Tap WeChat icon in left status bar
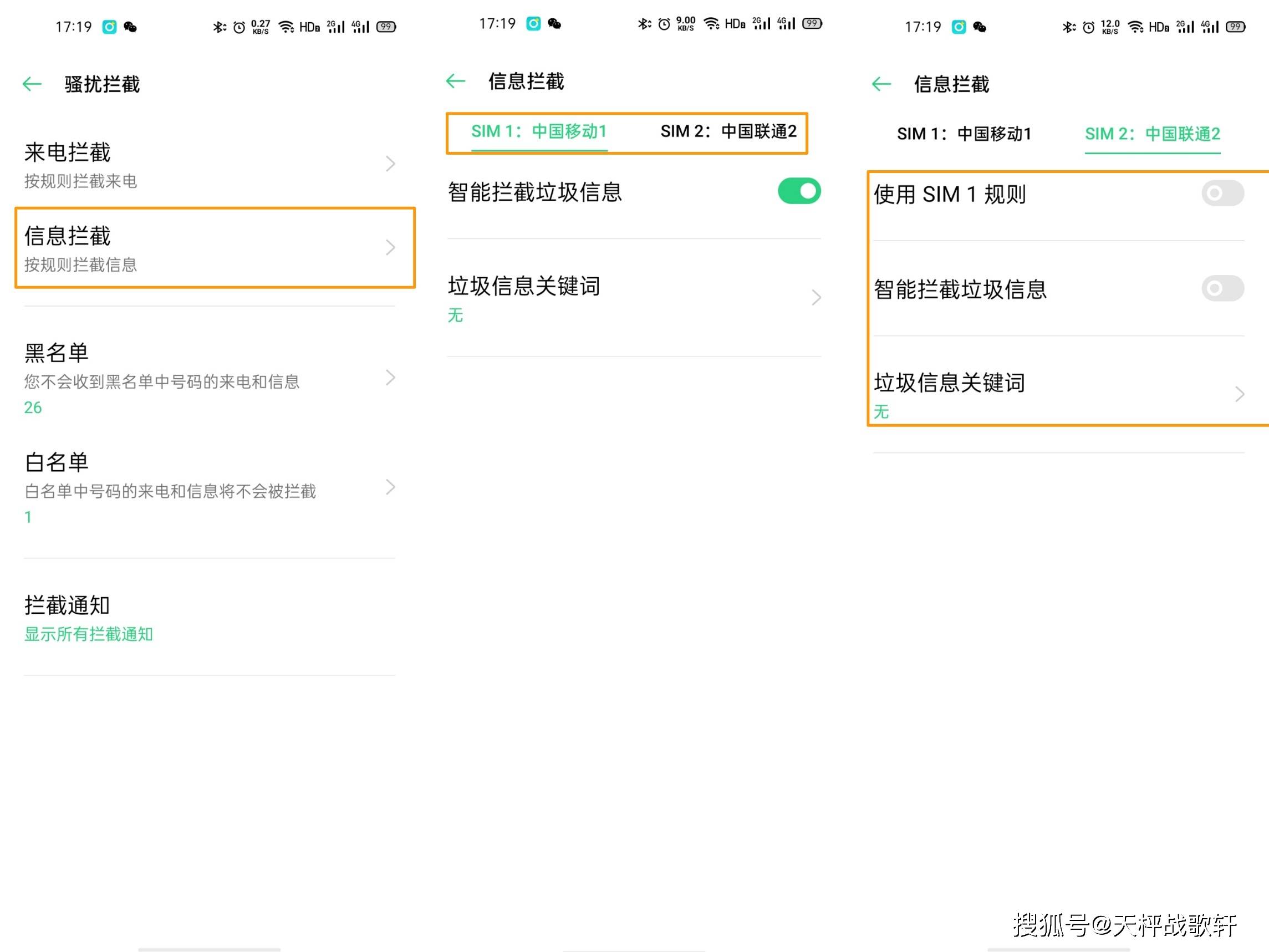 pos(130,27)
